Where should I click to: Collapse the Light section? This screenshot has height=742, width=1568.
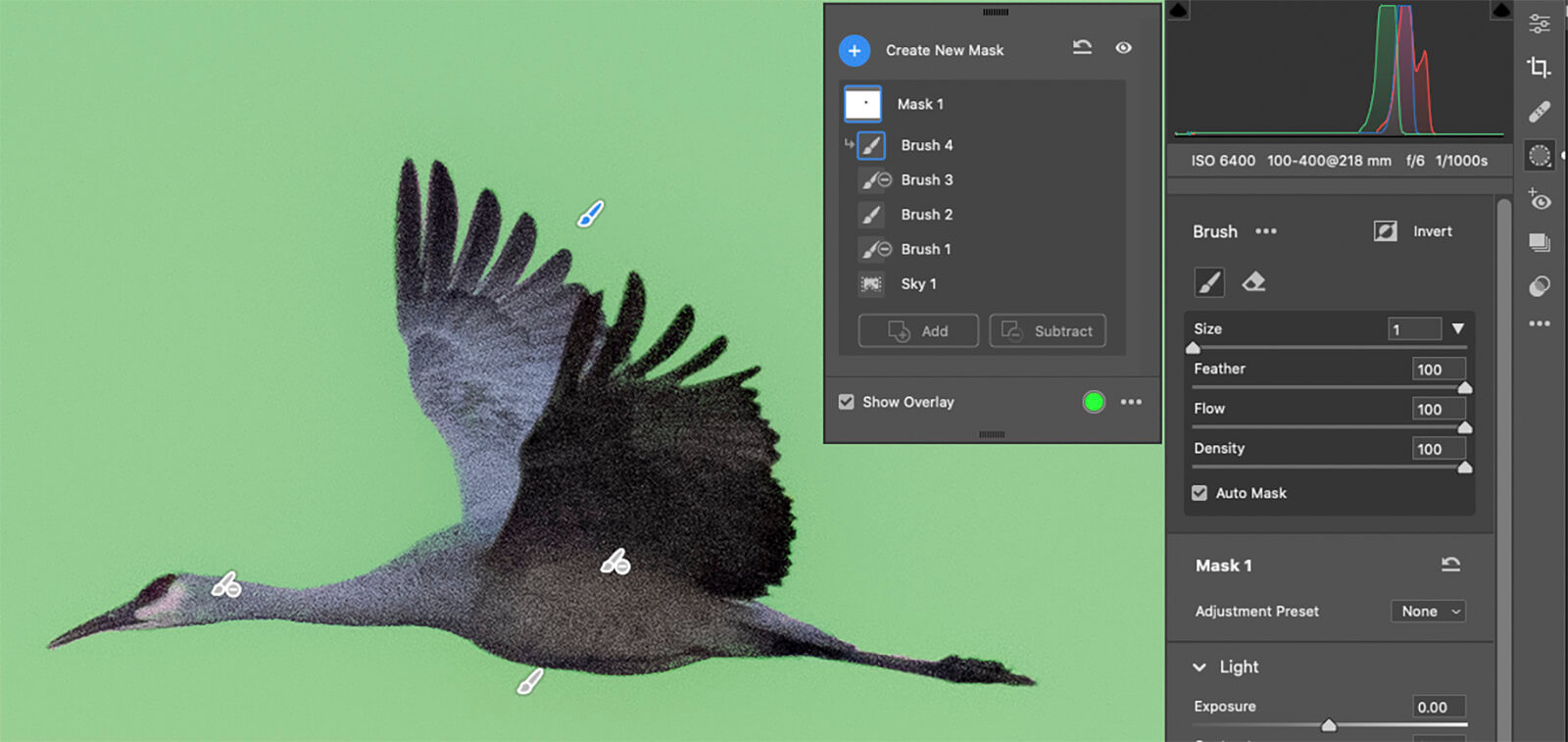[x=1200, y=667]
